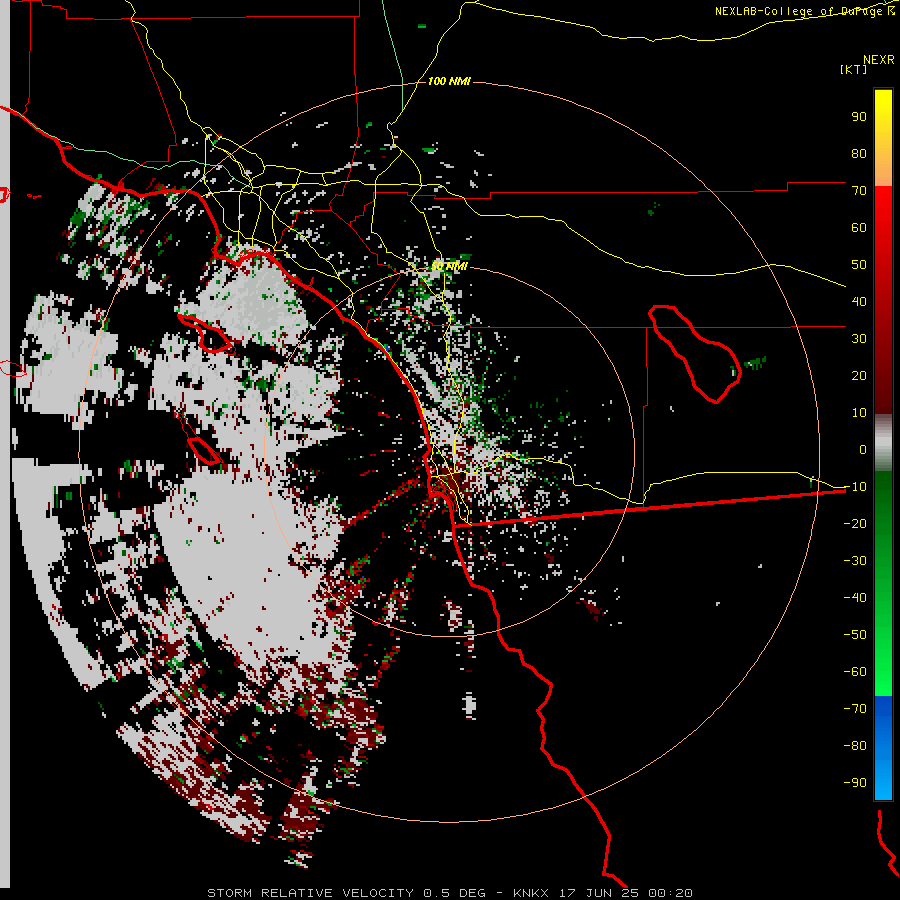Click the positive 50 scale value
This screenshot has height=900, width=900.
click(859, 265)
